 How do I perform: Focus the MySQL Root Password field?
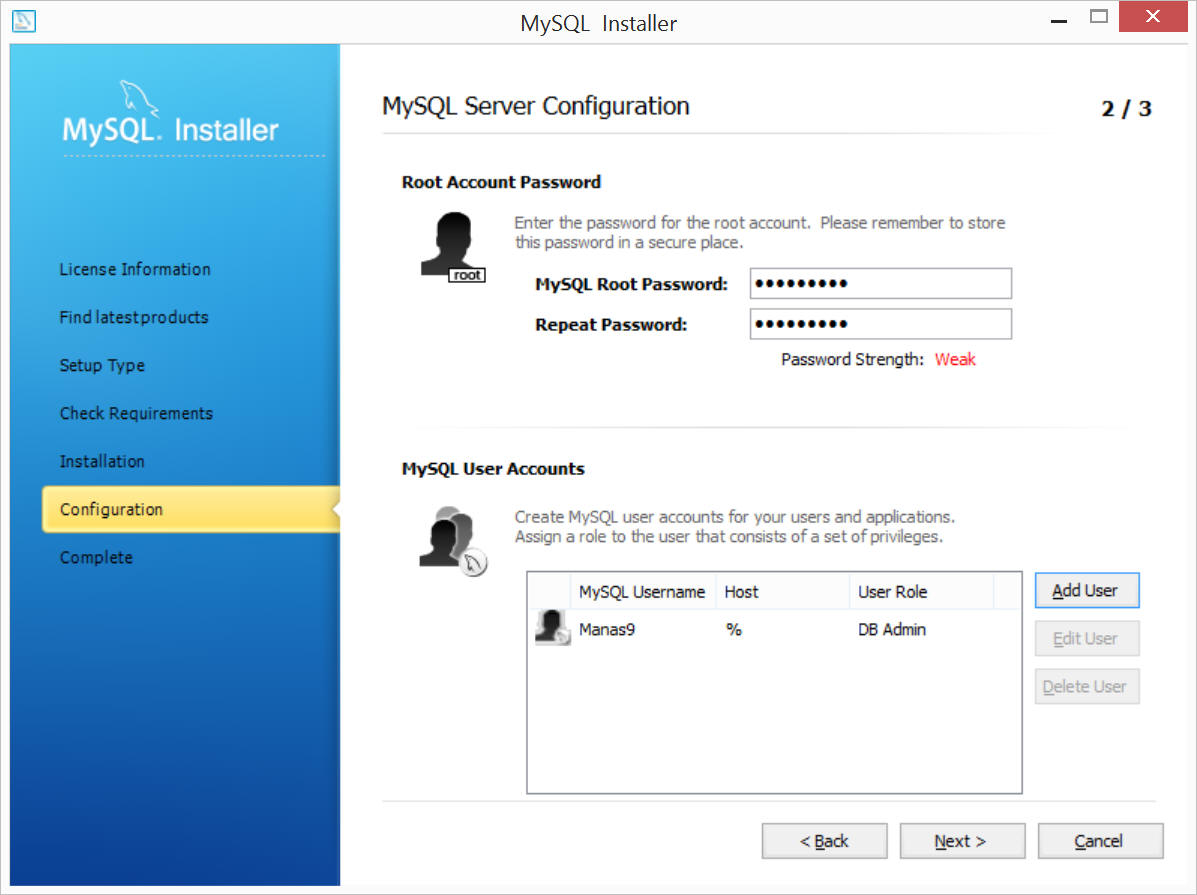(880, 283)
